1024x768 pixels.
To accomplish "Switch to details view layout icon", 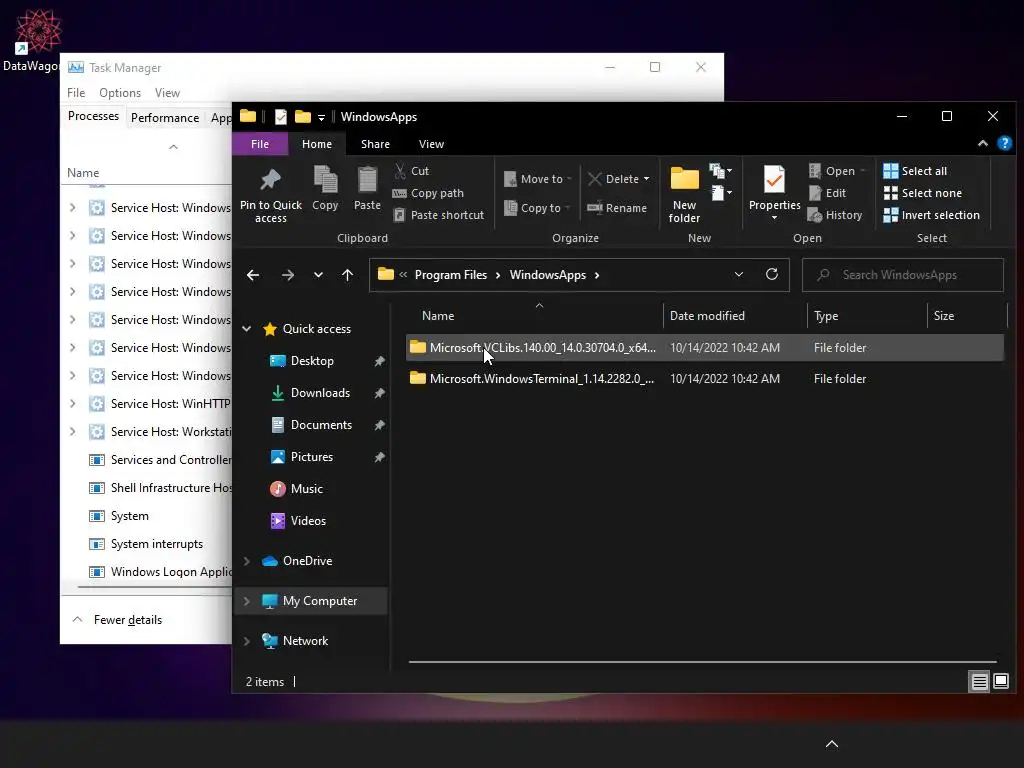I will (980, 682).
